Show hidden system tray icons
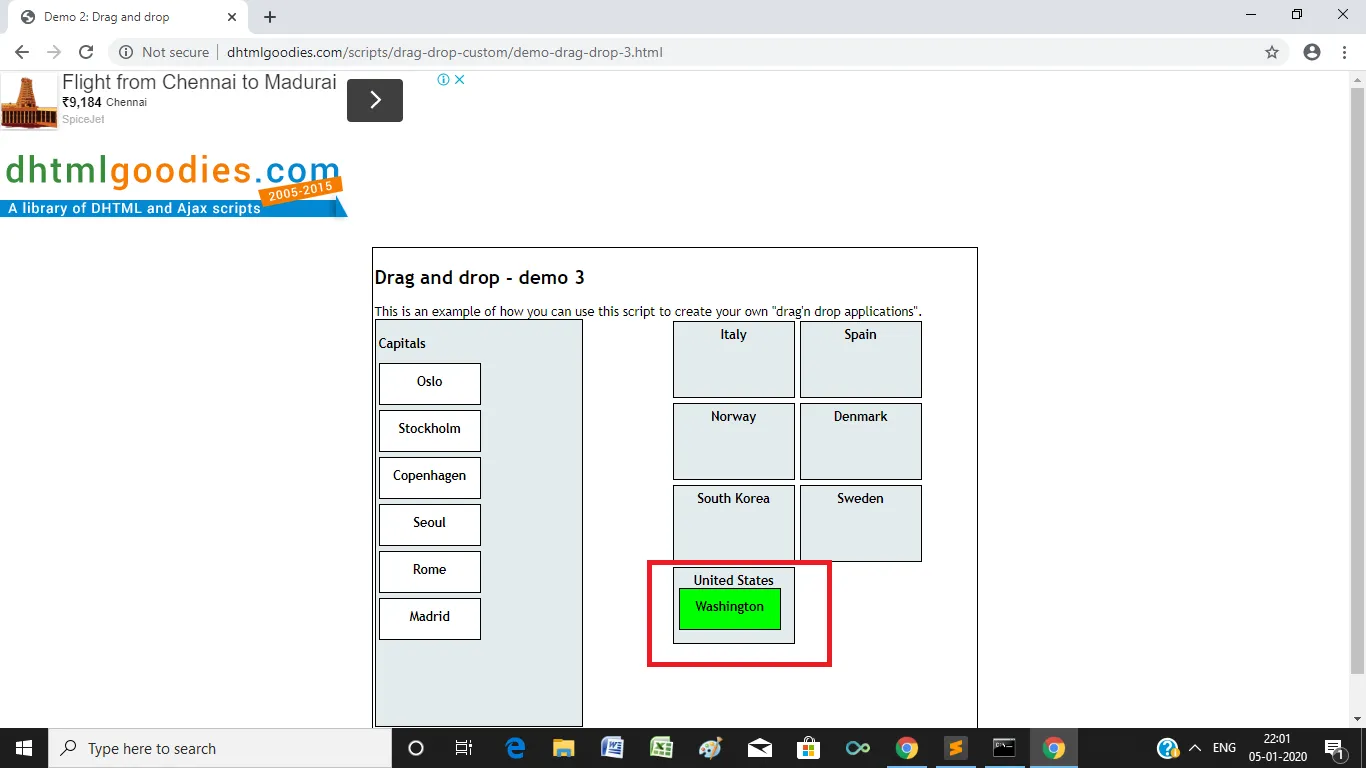Viewport: 1366px width, 768px height. [x=1194, y=748]
